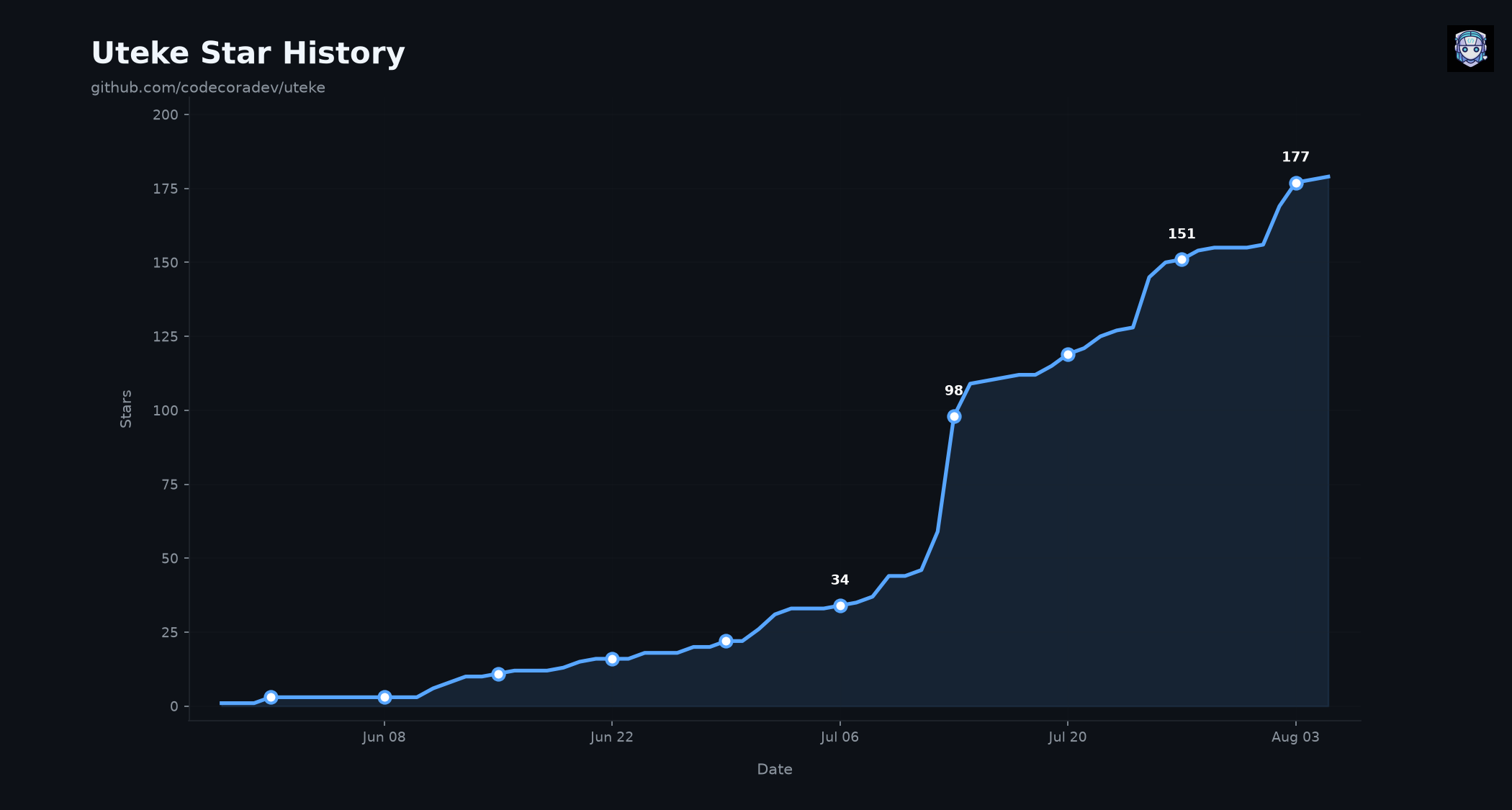Click the 25 y-axis tick label
The image size is (1512, 810).
point(170,632)
